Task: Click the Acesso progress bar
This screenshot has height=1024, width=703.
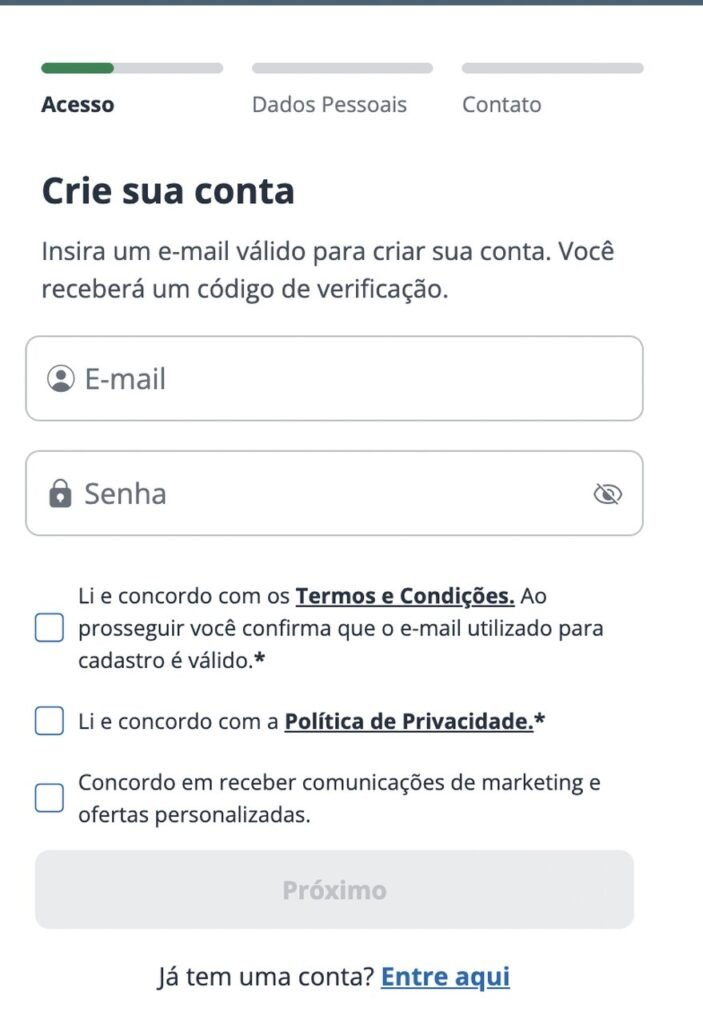Action: coord(130,68)
